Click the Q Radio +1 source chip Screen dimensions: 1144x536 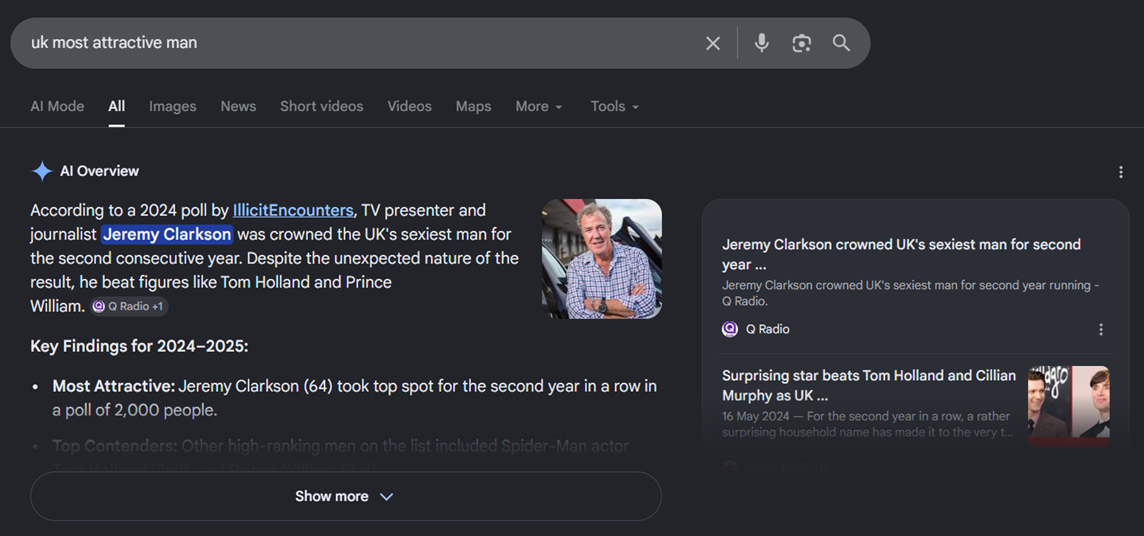coord(129,307)
